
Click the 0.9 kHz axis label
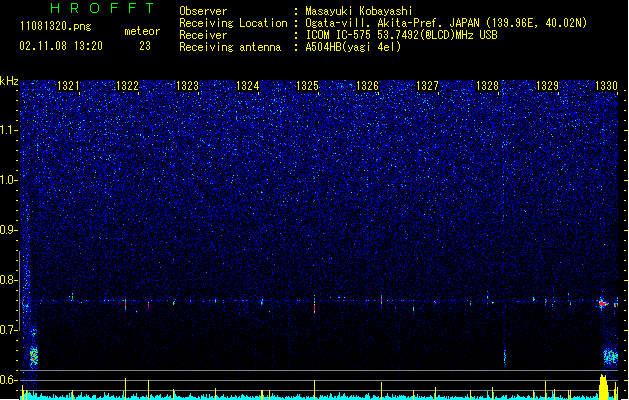tap(9, 230)
